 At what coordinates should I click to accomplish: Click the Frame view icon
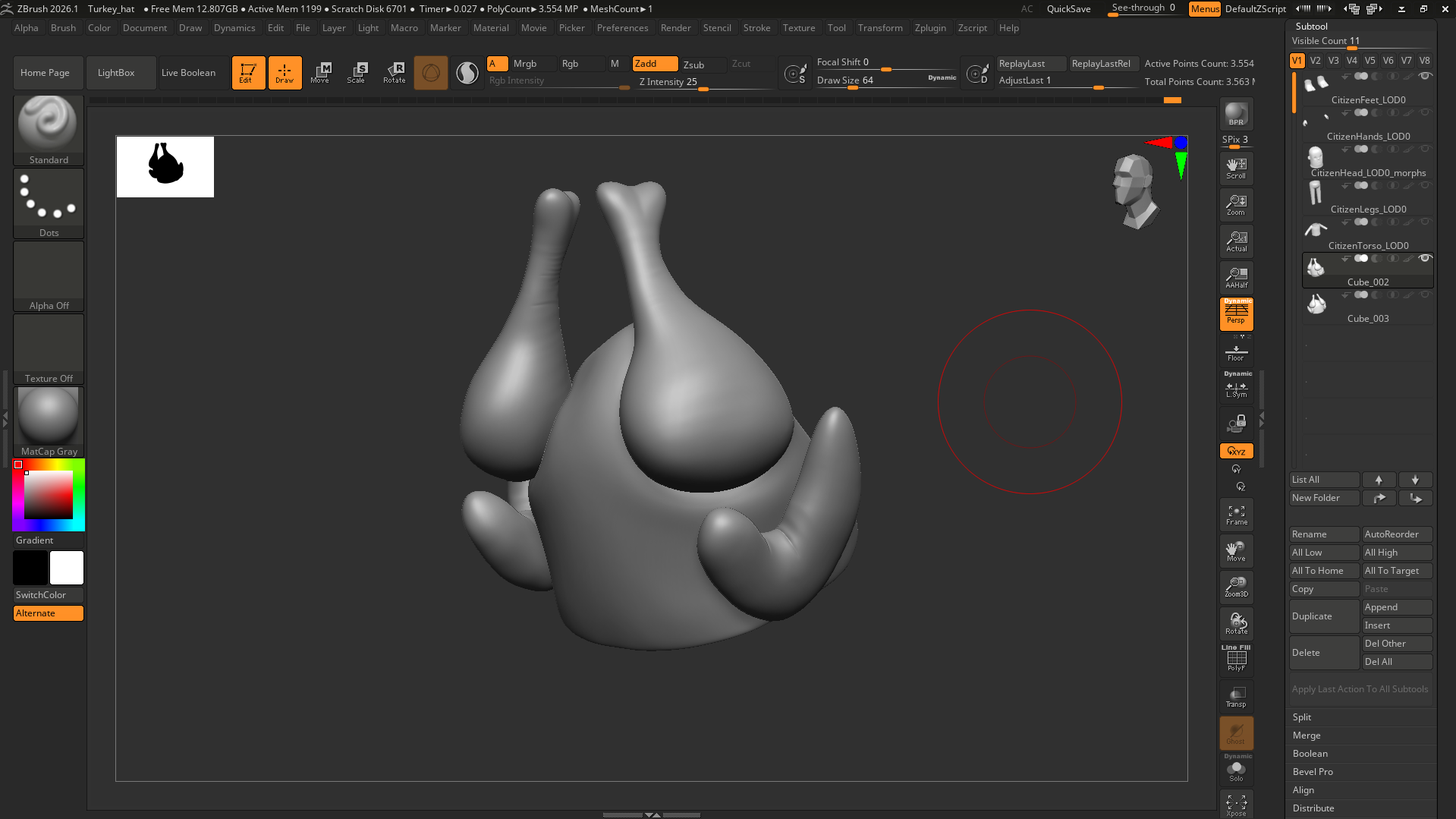click(1236, 515)
